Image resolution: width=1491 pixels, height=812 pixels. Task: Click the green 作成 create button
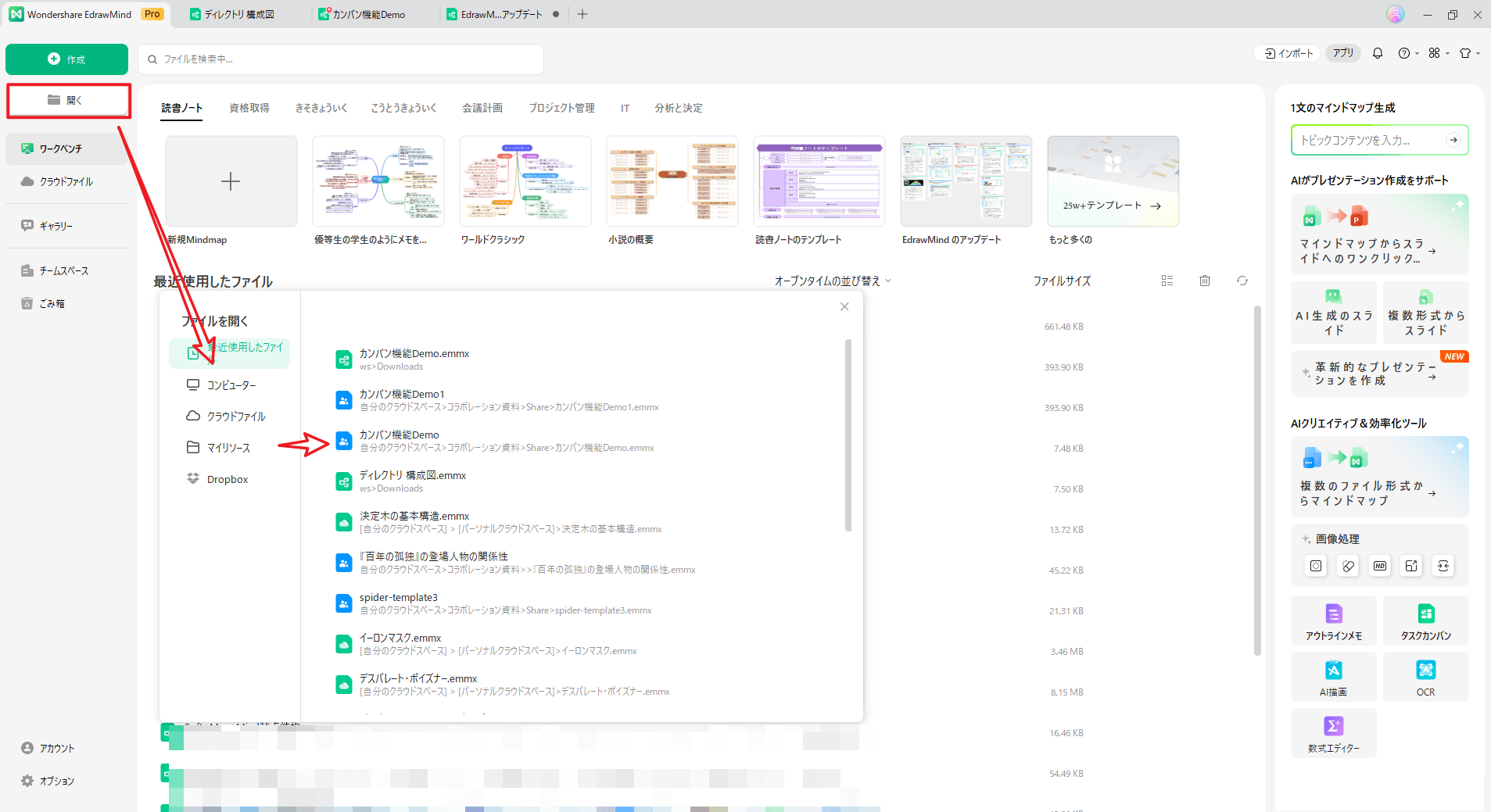tap(66, 59)
